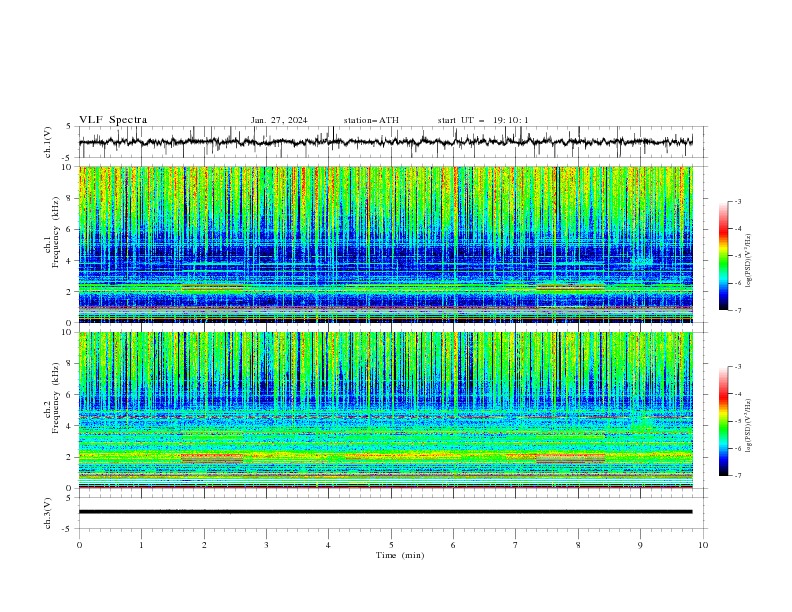Click time axis tick label "9"
The width and height of the screenshot is (792, 612).
coord(640,545)
